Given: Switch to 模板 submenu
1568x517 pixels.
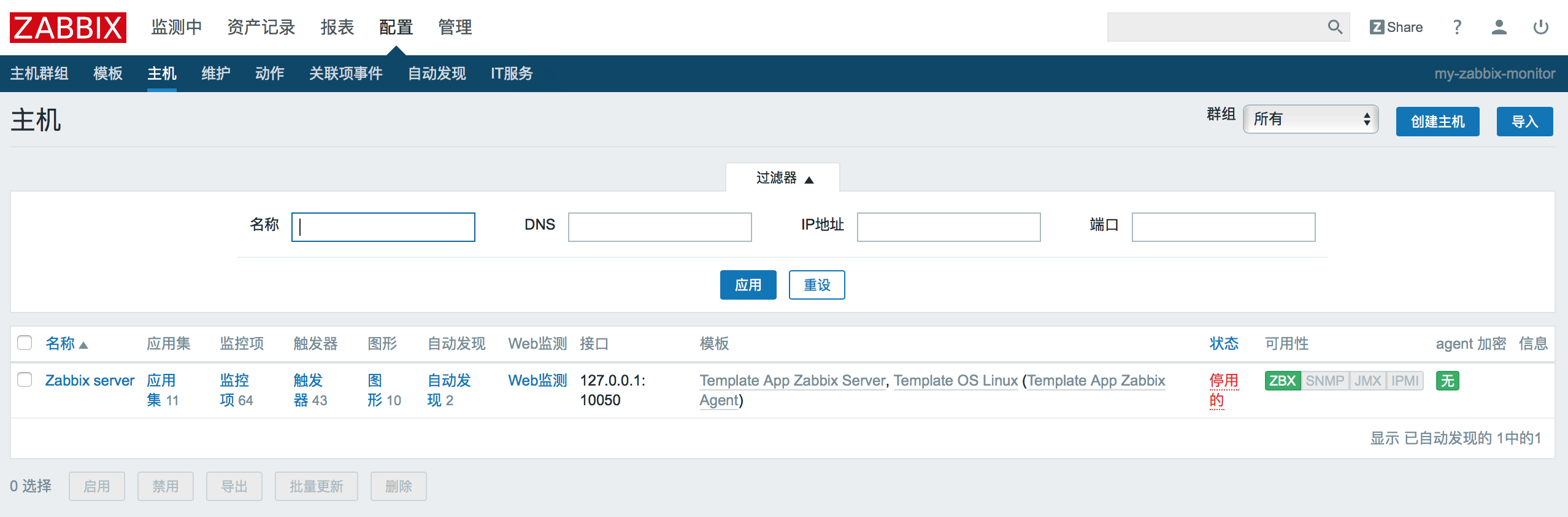Looking at the screenshot, I should (108, 74).
